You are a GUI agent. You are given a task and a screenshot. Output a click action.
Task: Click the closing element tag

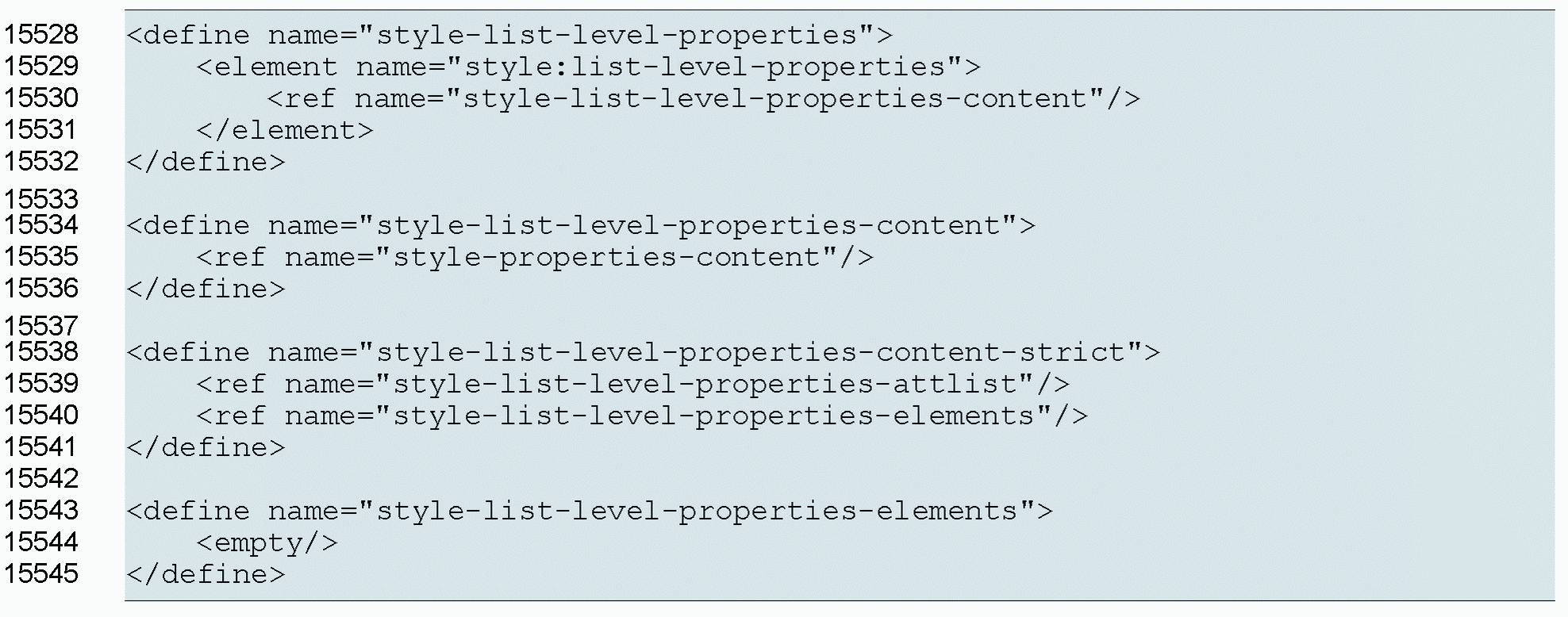284,130
